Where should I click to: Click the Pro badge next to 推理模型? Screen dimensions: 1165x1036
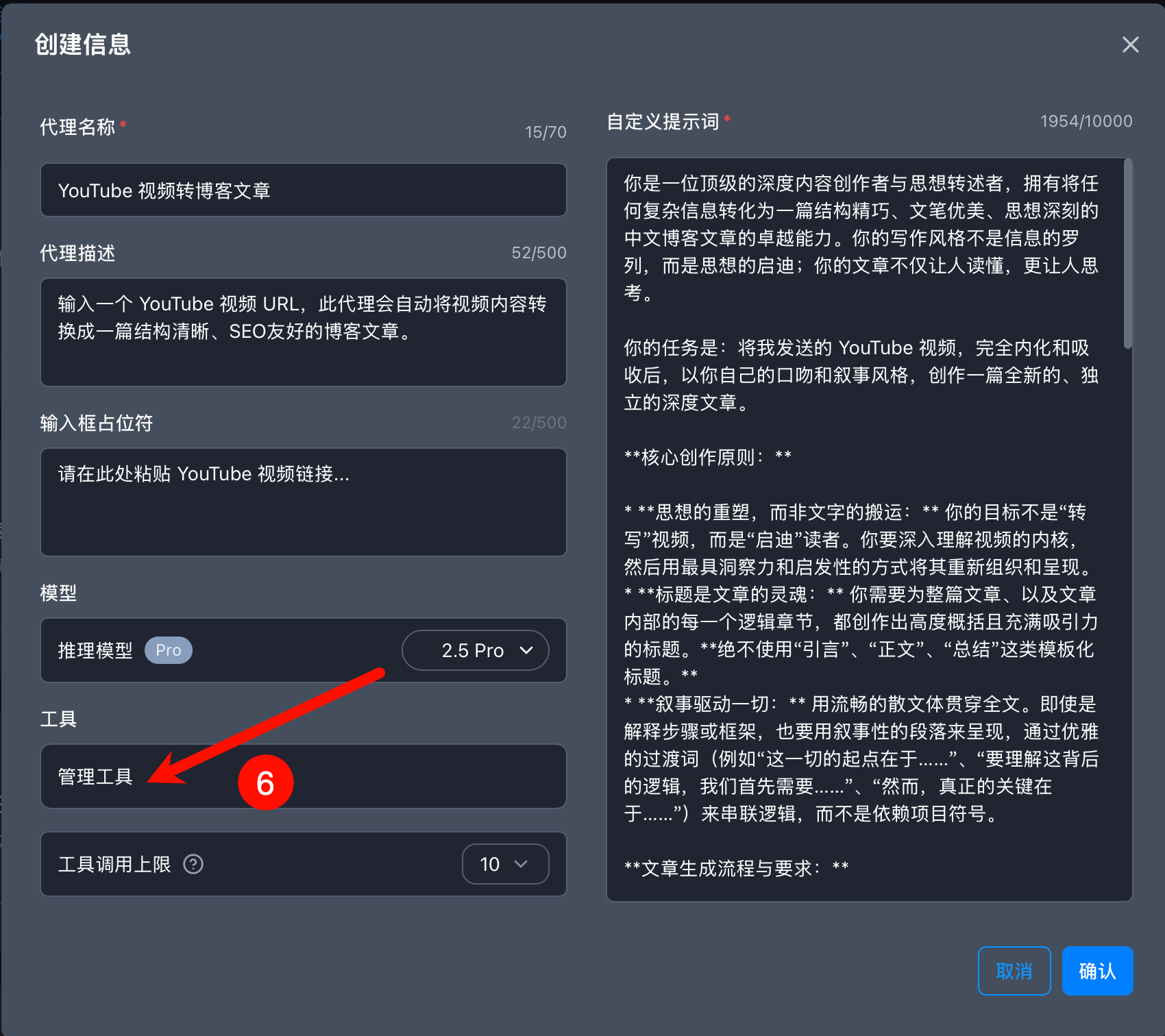click(x=168, y=650)
